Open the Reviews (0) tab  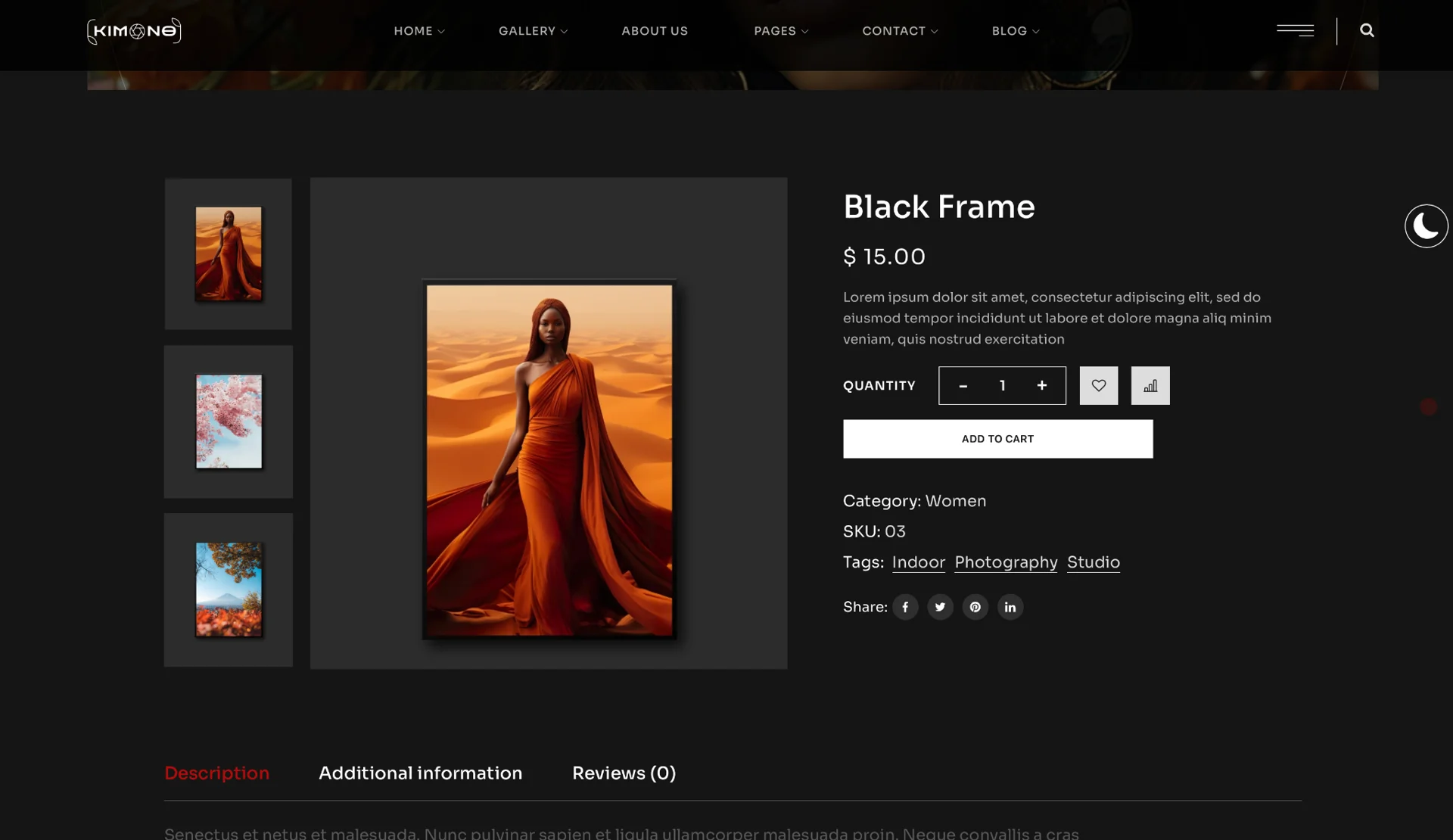(624, 773)
